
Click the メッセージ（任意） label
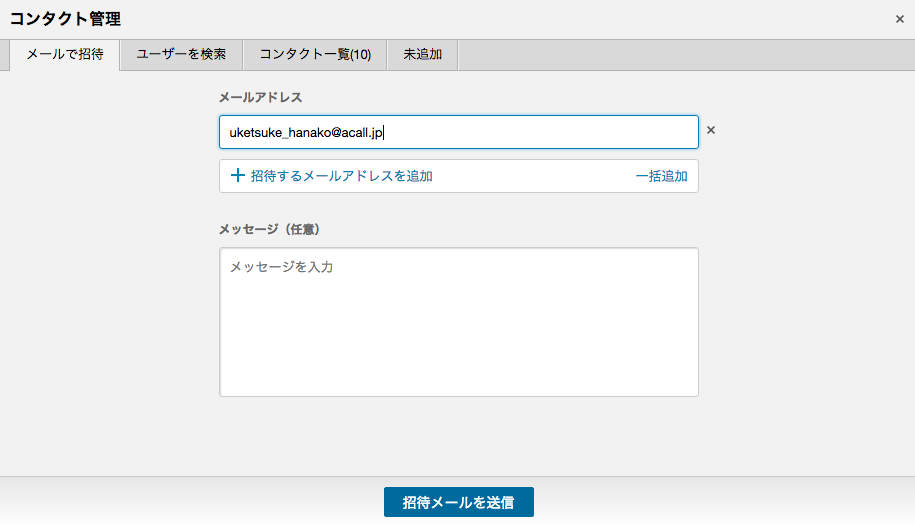[x=270, y=229]
